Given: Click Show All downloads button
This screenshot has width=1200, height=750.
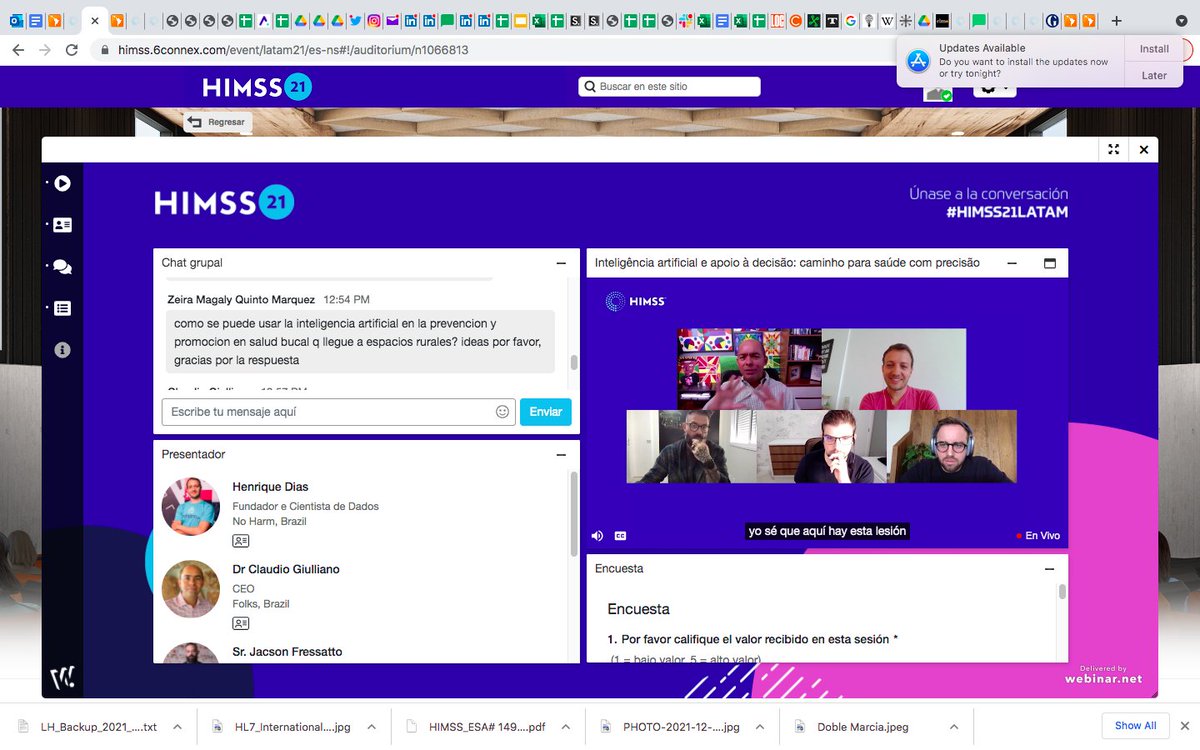Looking at the screenshot, I should [1136, 726].
